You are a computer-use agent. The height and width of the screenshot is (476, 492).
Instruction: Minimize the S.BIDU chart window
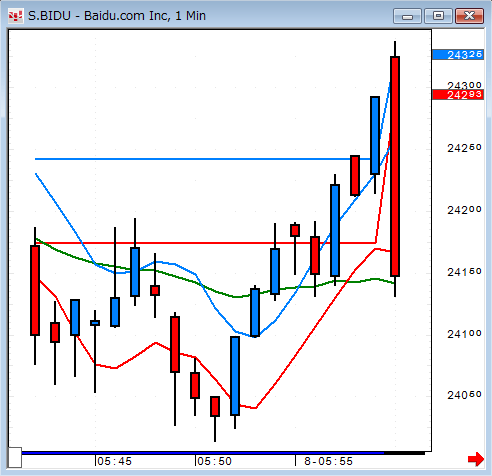[x=407, y=16]
